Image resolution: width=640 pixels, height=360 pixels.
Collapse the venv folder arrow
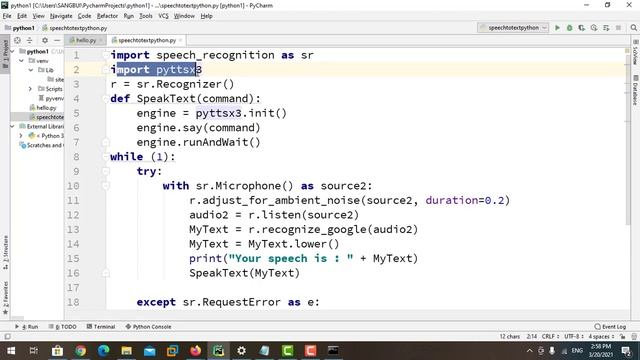pos(21,61)
